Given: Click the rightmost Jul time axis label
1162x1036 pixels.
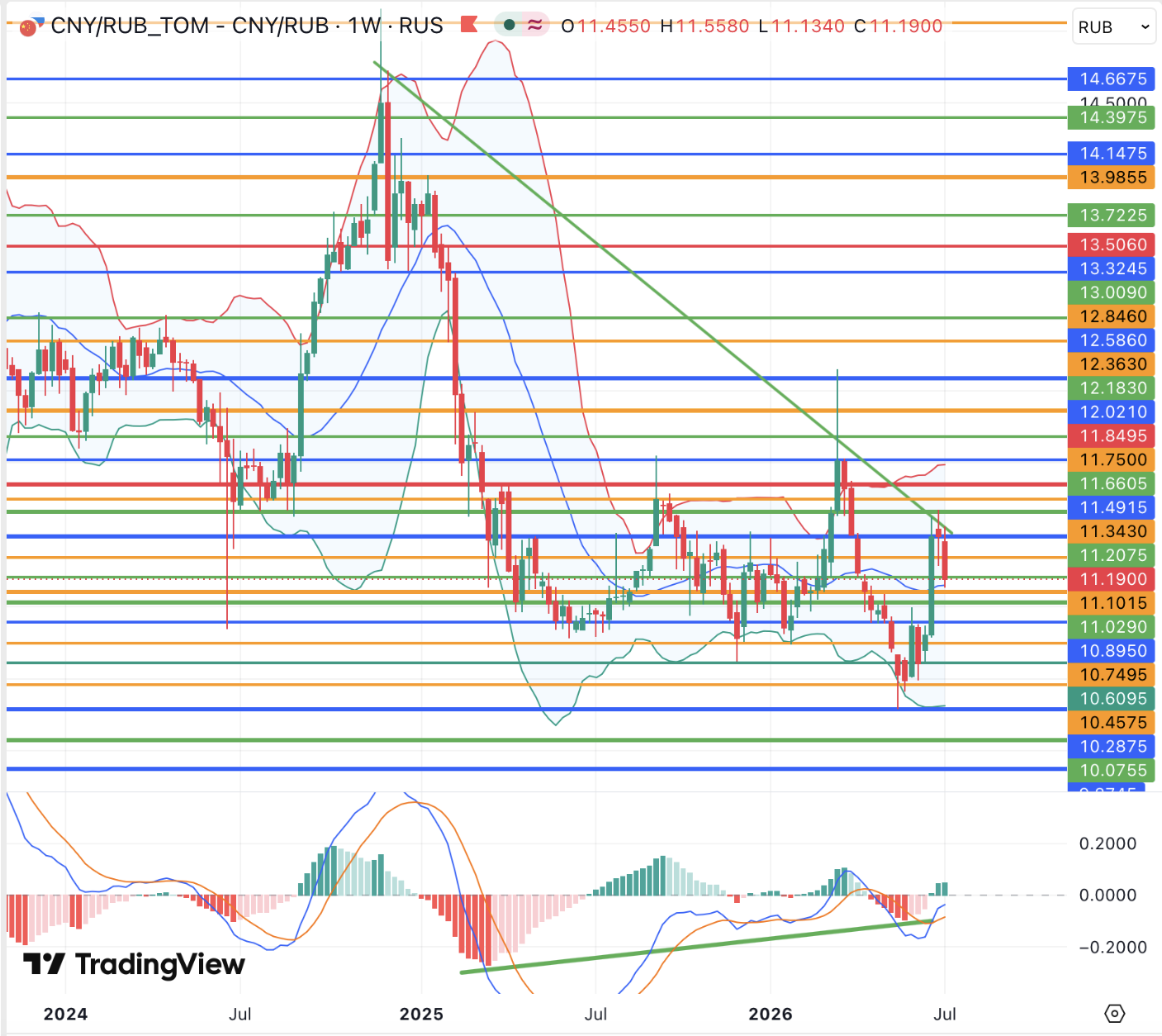Looking at the screenshot, I should click(x=945, y=1014).
